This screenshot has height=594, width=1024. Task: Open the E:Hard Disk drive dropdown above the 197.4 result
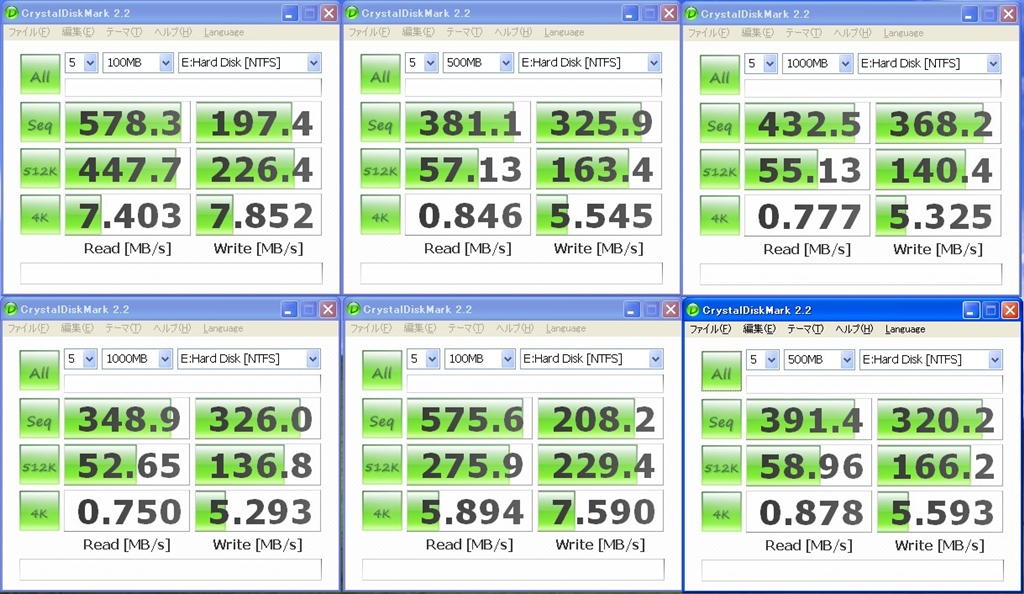pyautogui.click(x=249, y=63)
